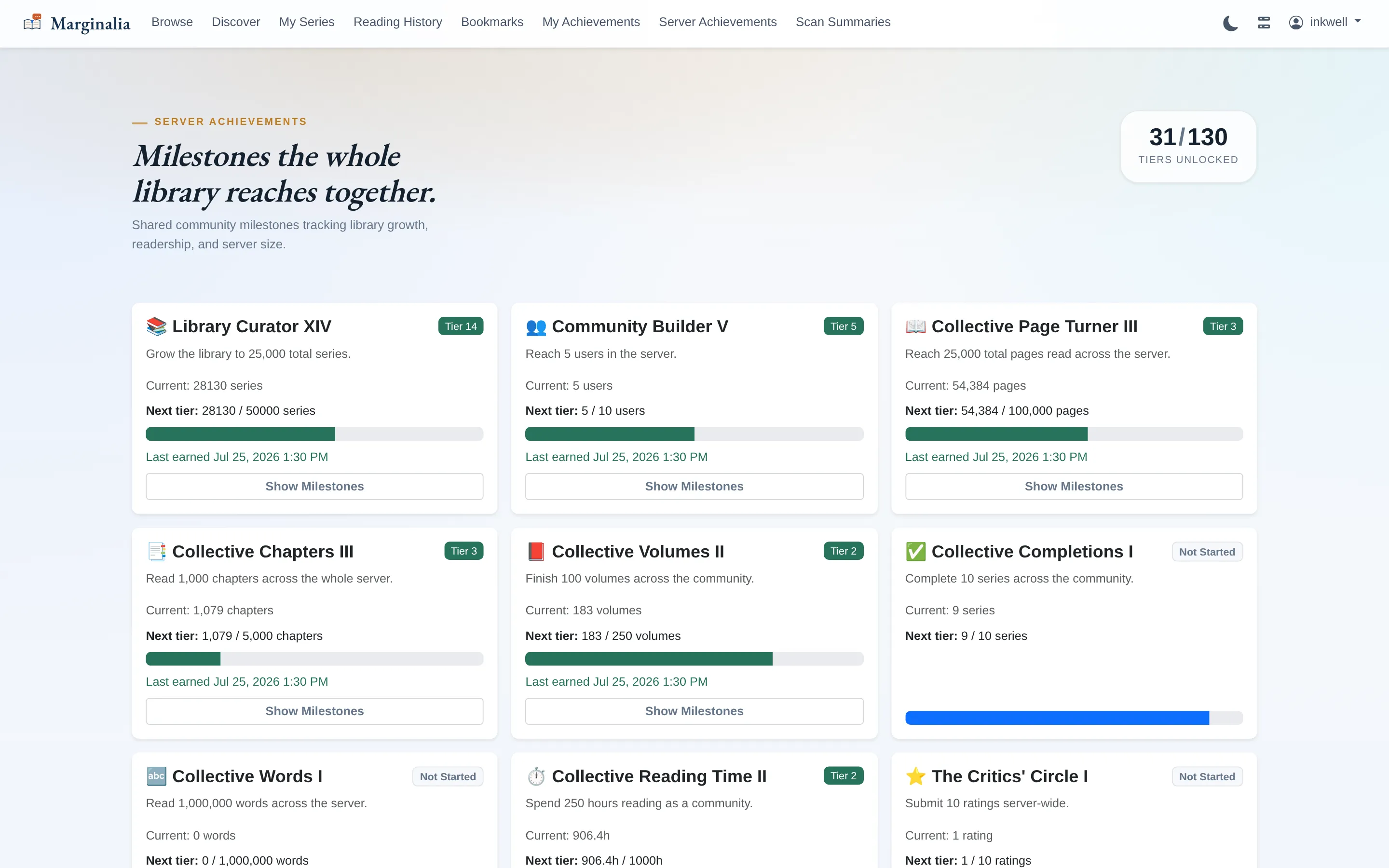Open My Achievements
Viewport: 1389px width, 868px height.
pos(591,22)
